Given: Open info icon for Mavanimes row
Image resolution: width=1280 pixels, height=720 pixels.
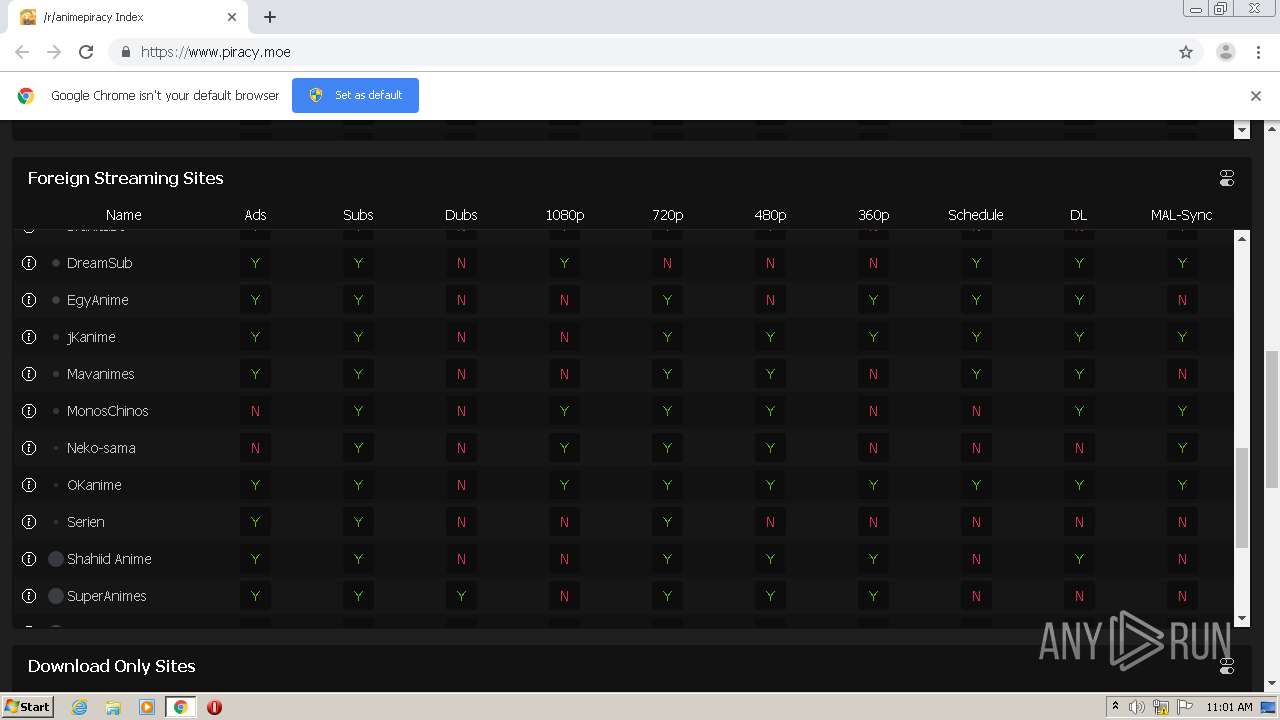Looking at the screenshot, I should click(29, 374).
